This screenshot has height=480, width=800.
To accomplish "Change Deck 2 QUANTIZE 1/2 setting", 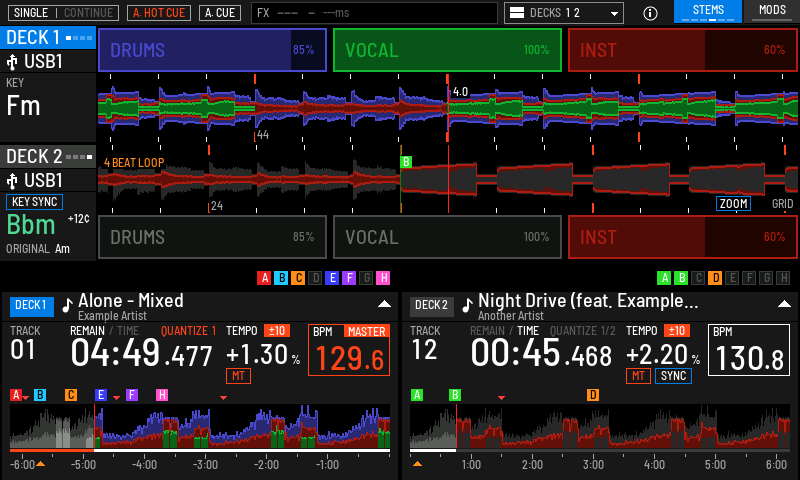I will coord(583,331).
